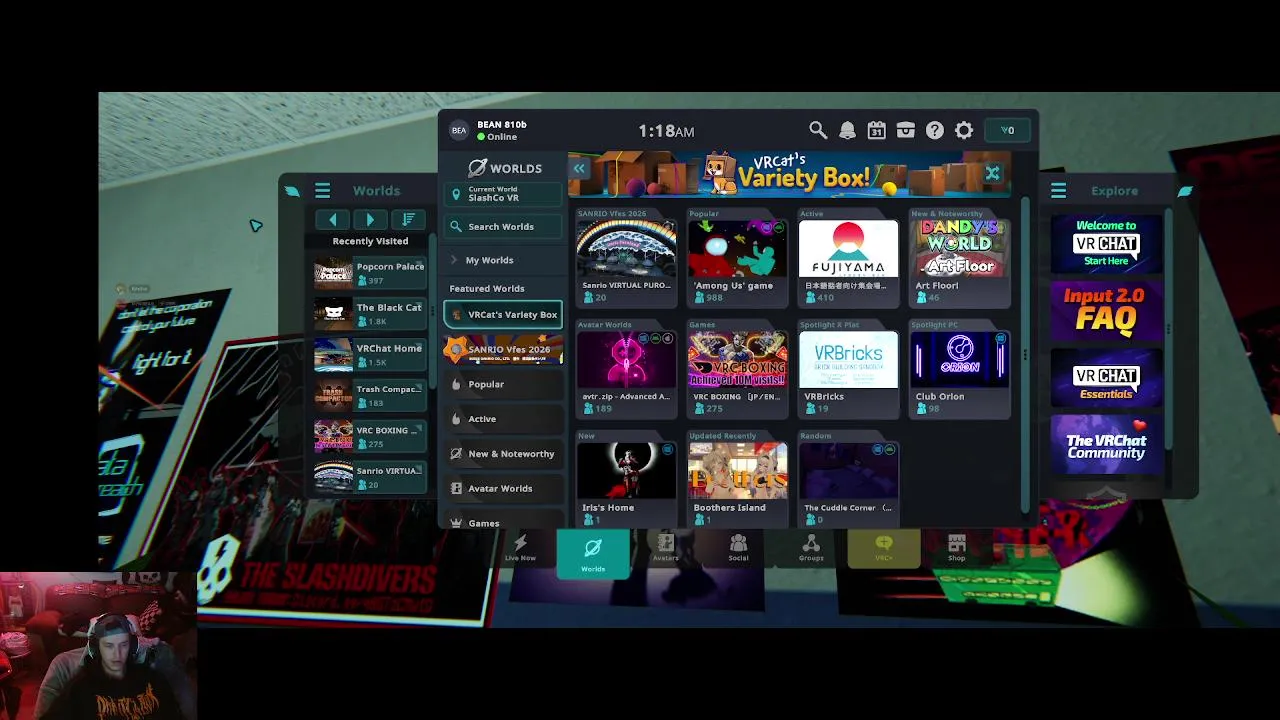Select Avatar Worlds category
Image resolution: width=1280 pixels, height=720 pixels.
coord(503,489)
